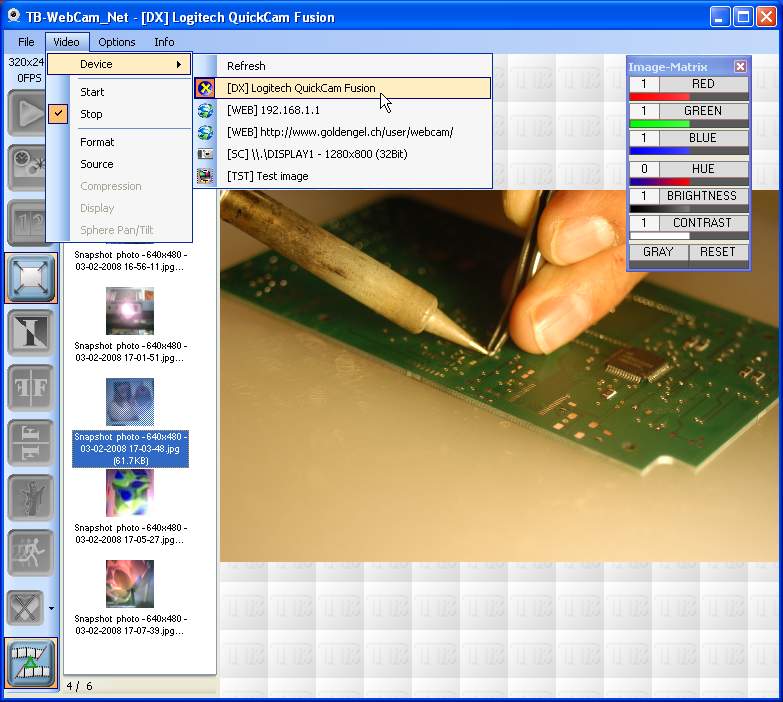
Task: Click the BLUE label button
Action: point(704,138)
